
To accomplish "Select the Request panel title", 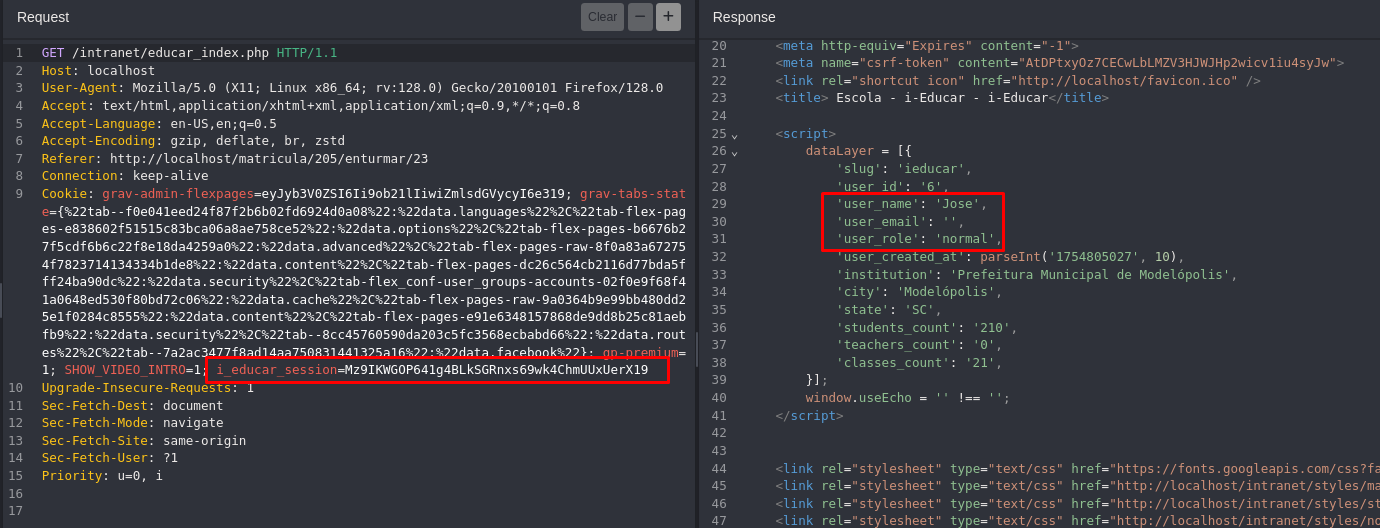I will click(x=43, y=17).
